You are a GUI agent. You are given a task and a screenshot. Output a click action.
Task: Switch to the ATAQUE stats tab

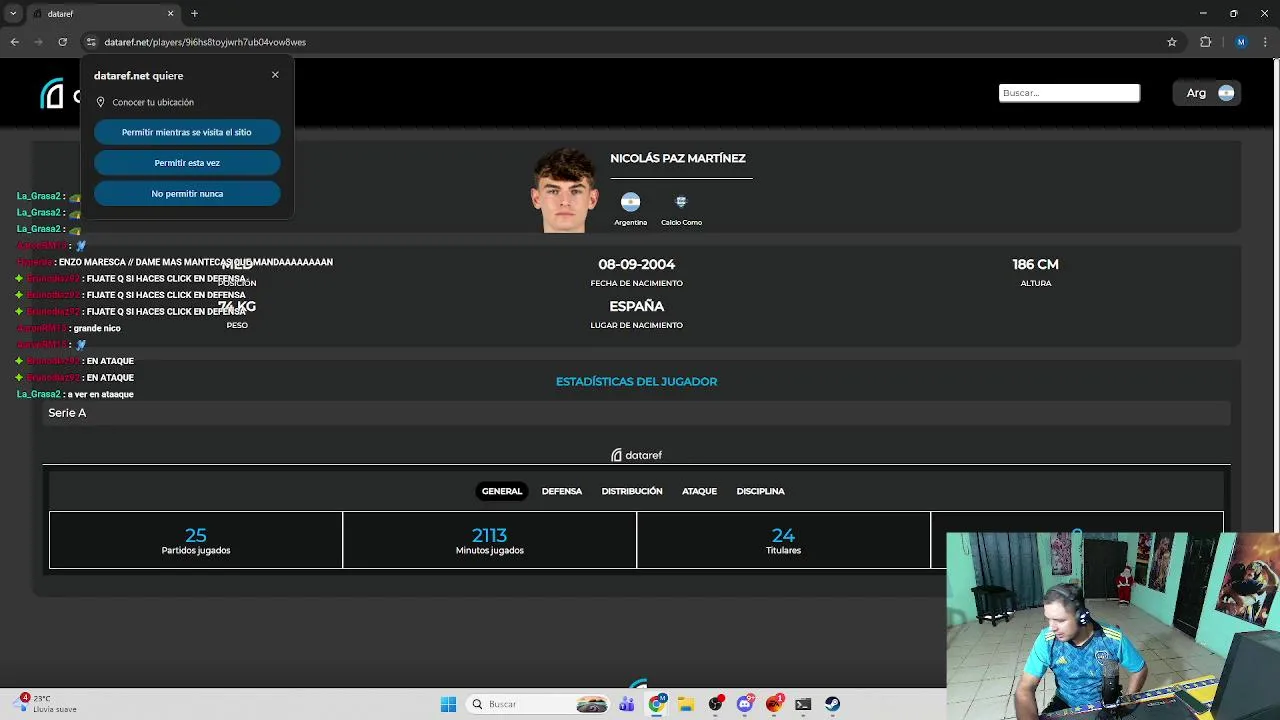point(699,491)
